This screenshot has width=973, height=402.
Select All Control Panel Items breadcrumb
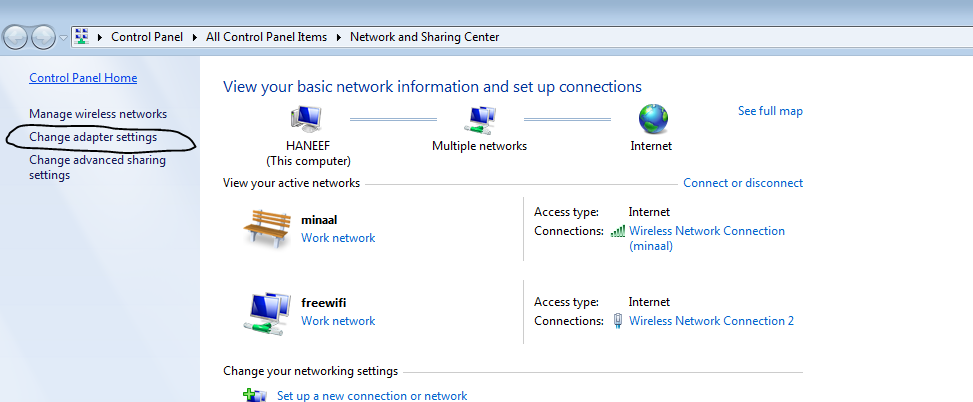click(266, 37)
